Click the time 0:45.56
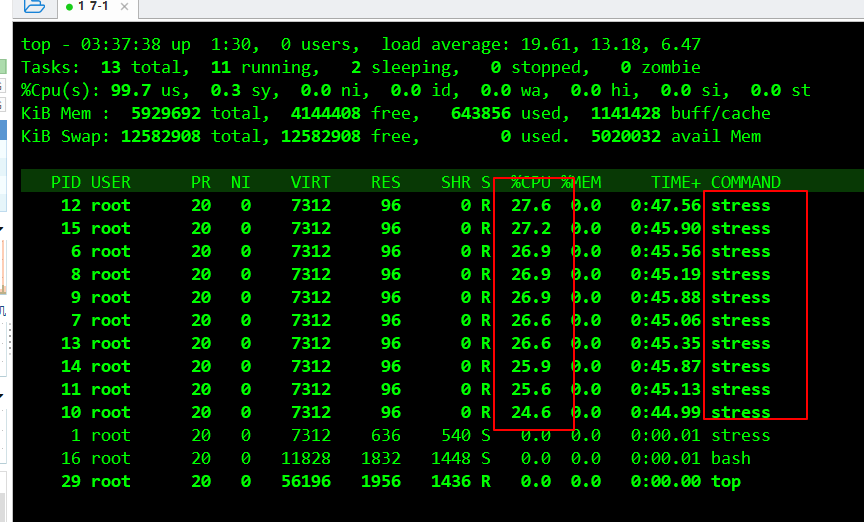 click(x=666, y=252)
